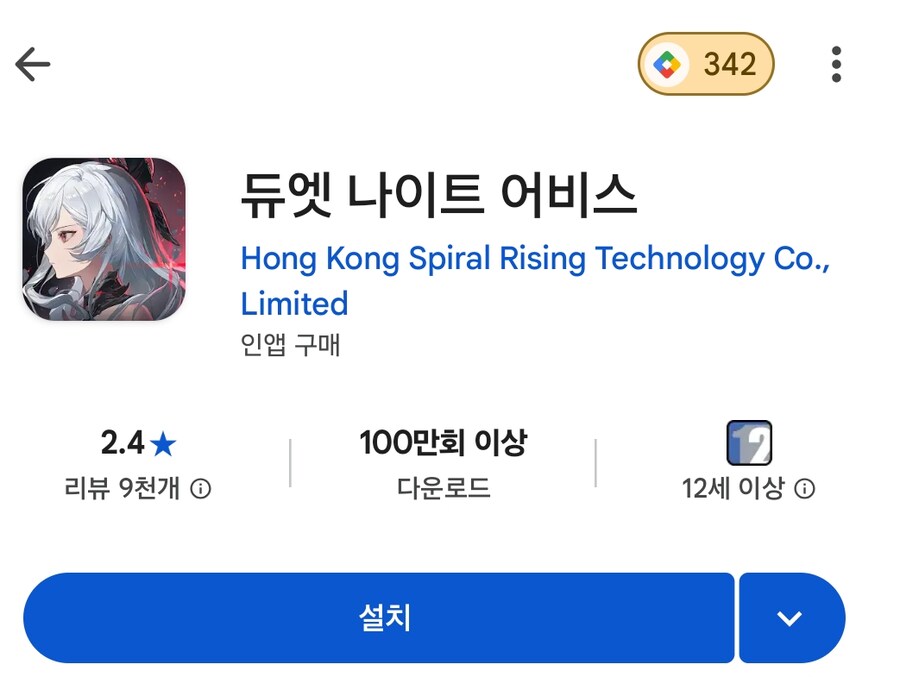Tap 다운로드 label under download count
Image resolution: width=900 pixels, height=677 pixels.
[x=443, y=489]
